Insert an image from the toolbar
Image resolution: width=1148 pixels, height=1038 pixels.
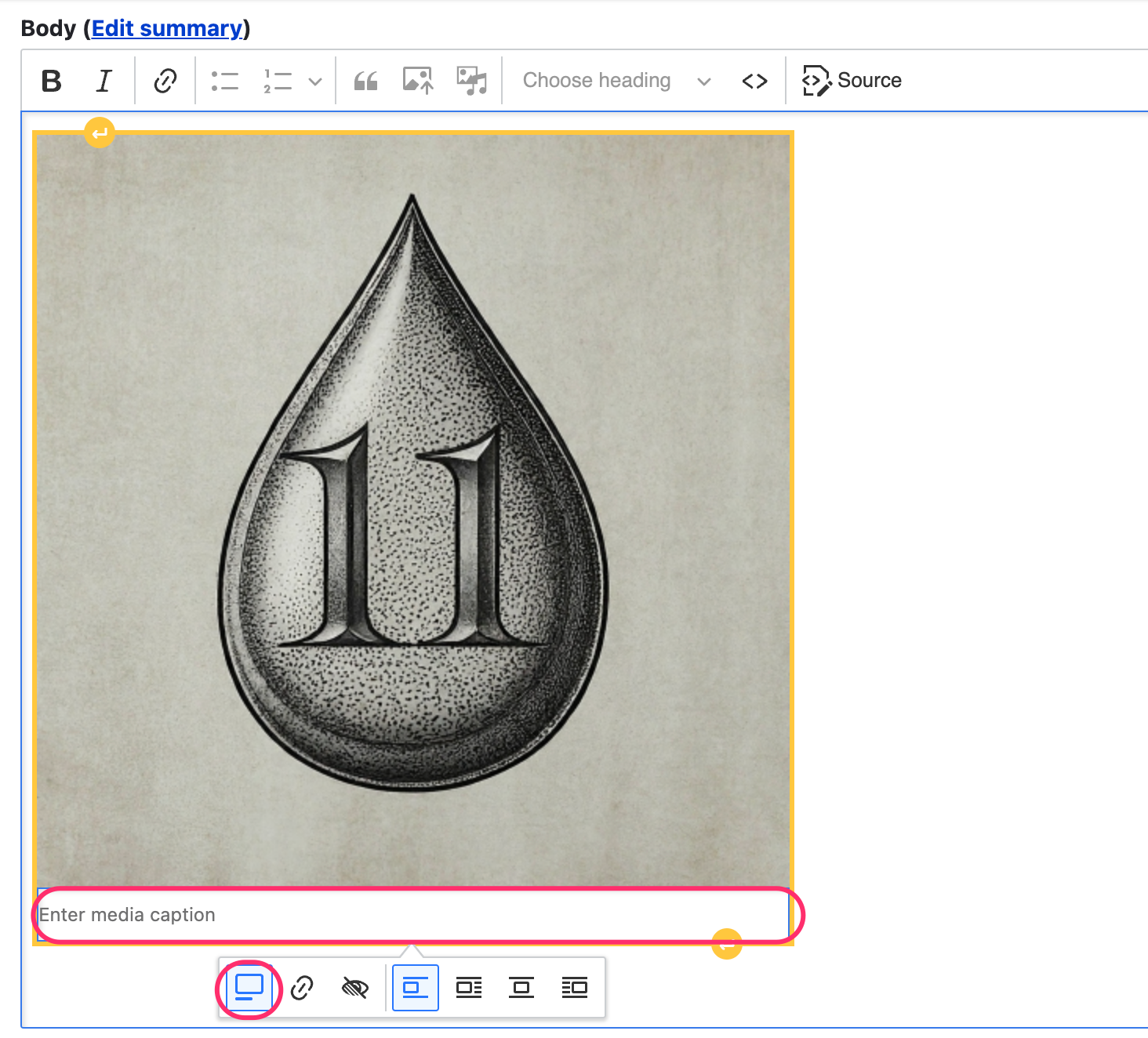click(416, 79)
